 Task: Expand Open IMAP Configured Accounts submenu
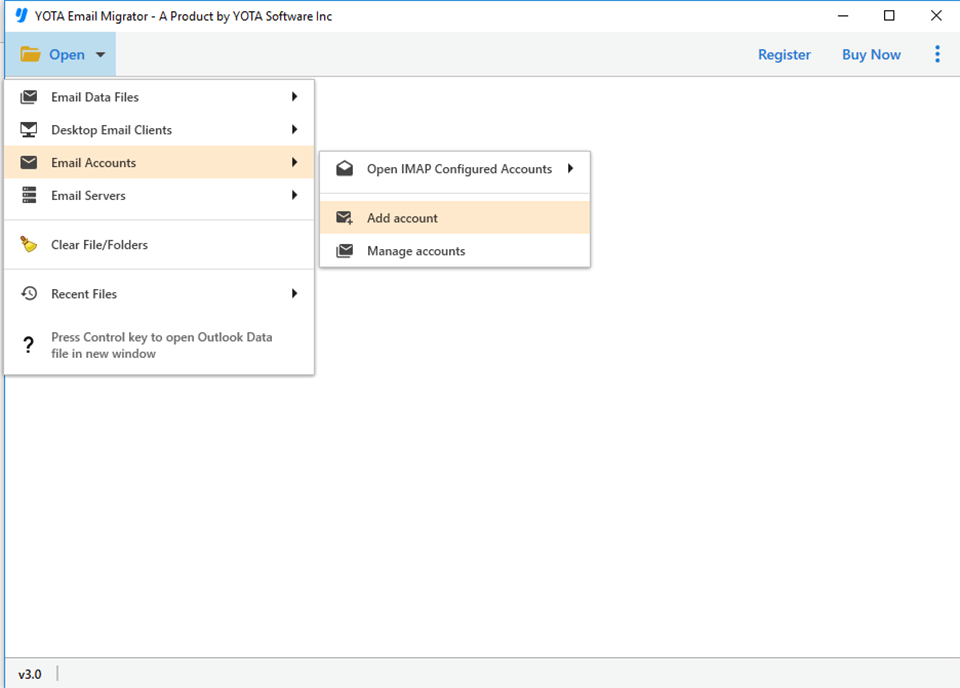coord(570,169)
